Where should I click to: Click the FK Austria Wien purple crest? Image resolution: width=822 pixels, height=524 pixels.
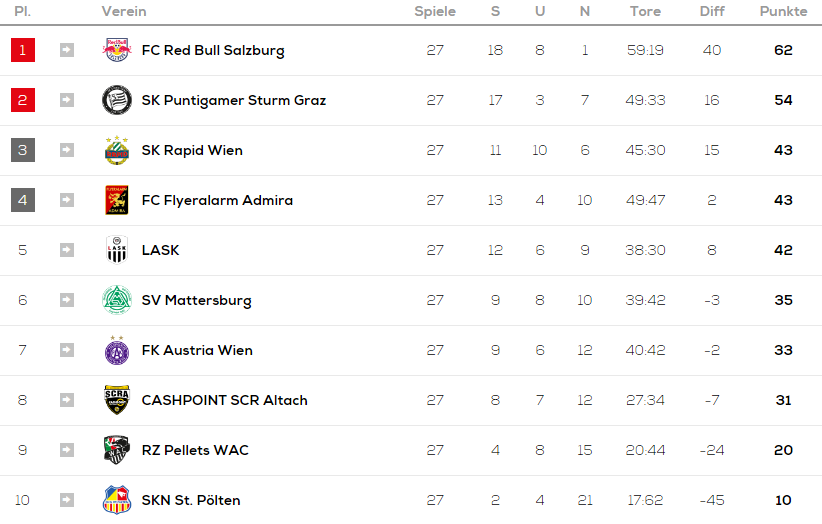tap(116, 350)
